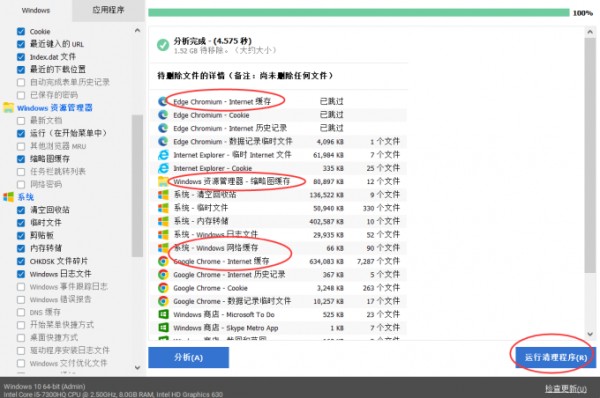
Task: Enable 自动完成表单历史记录 checkbox
Action: coord(21,82)
